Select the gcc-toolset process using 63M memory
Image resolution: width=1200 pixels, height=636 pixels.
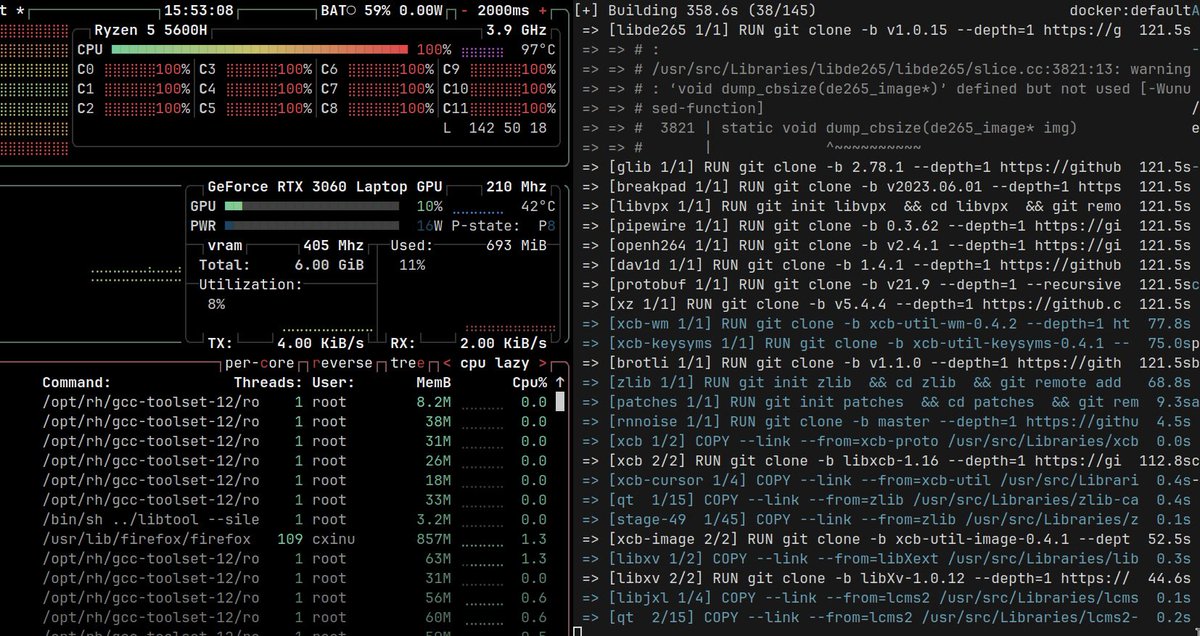click(295, 558)
